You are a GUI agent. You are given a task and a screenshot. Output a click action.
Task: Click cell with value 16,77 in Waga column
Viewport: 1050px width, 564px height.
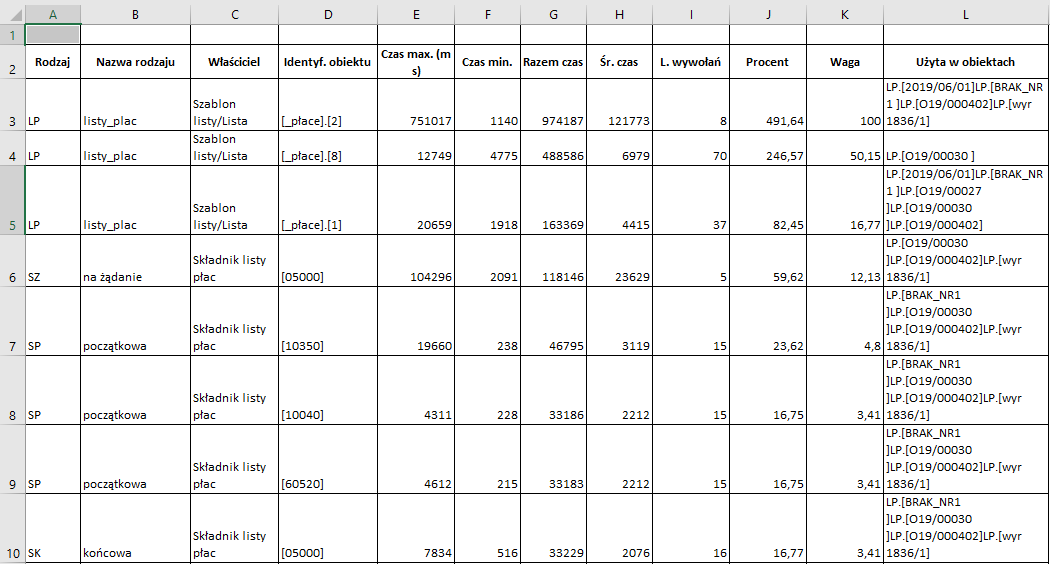pos(845,200)
